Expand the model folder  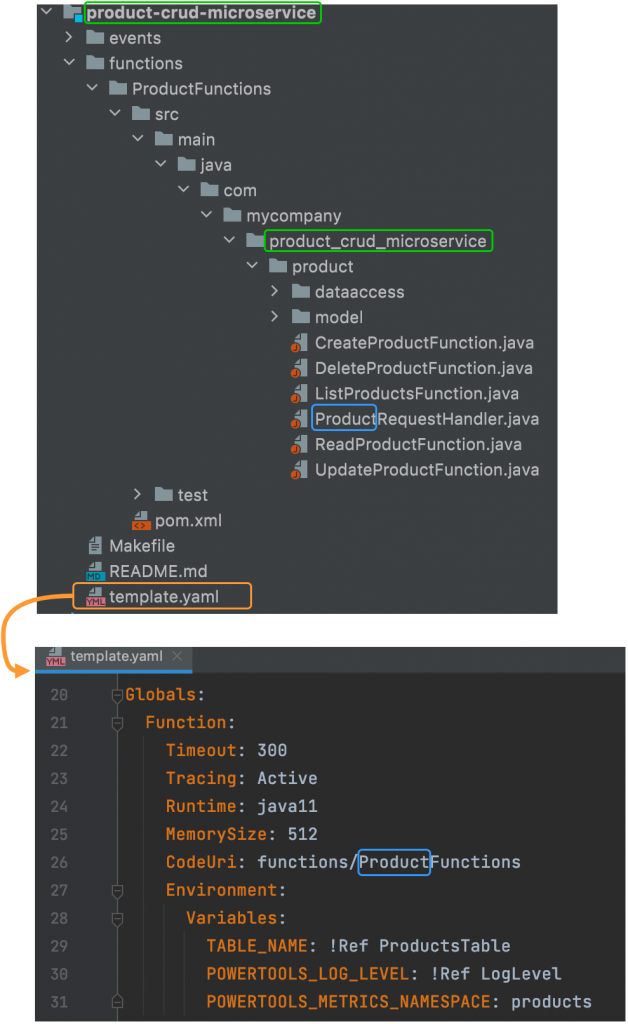coord(275,317)
